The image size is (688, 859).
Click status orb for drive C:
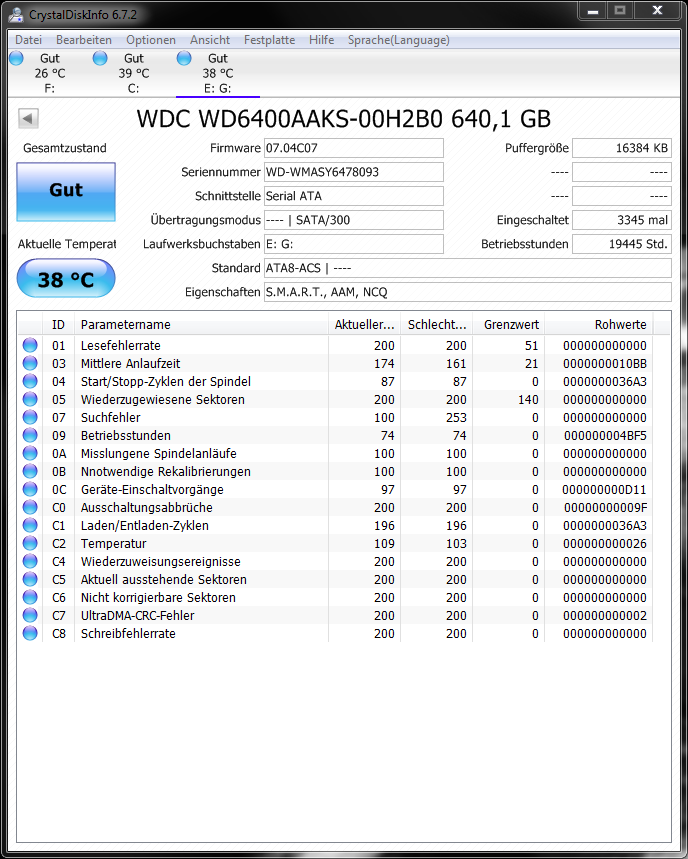click(x=100, y=58)
